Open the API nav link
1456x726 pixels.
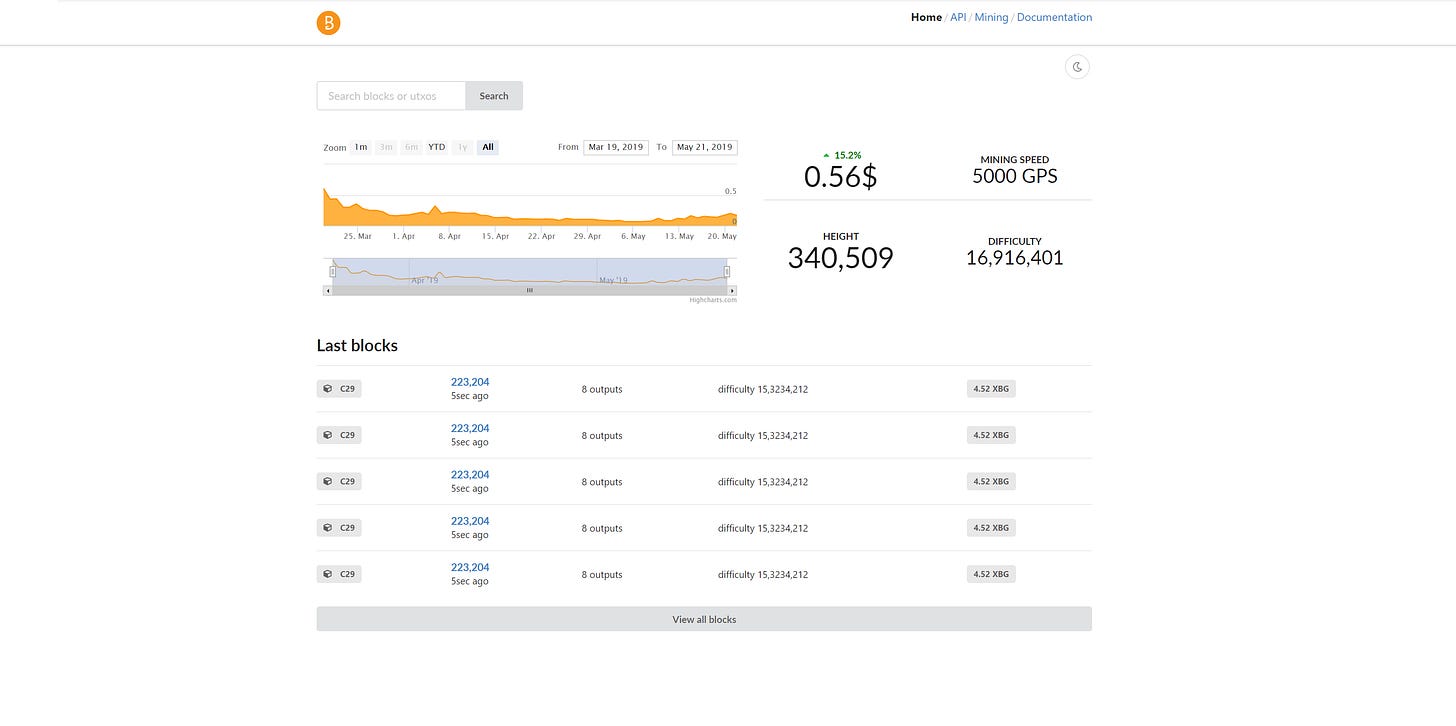pos(958,17)
